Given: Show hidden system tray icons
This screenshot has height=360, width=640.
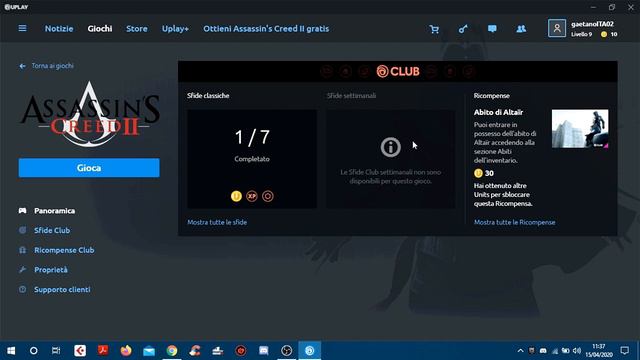Looking at the screenshot, I should point(520,351).
